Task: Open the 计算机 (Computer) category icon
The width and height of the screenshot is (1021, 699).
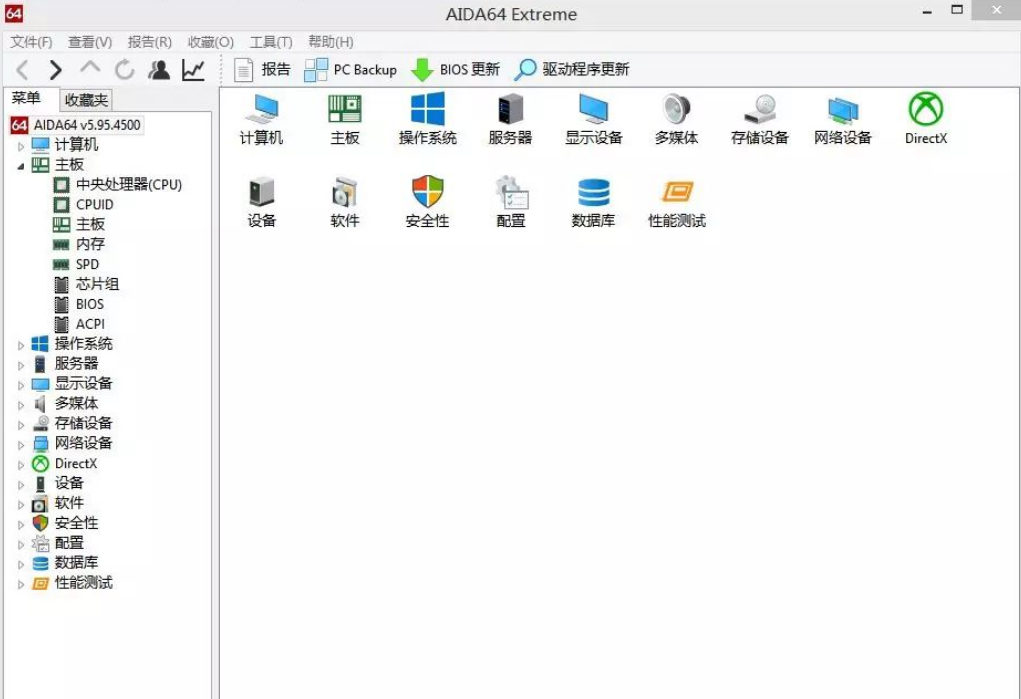Action: pyautogui.click(x=260, y=118)
